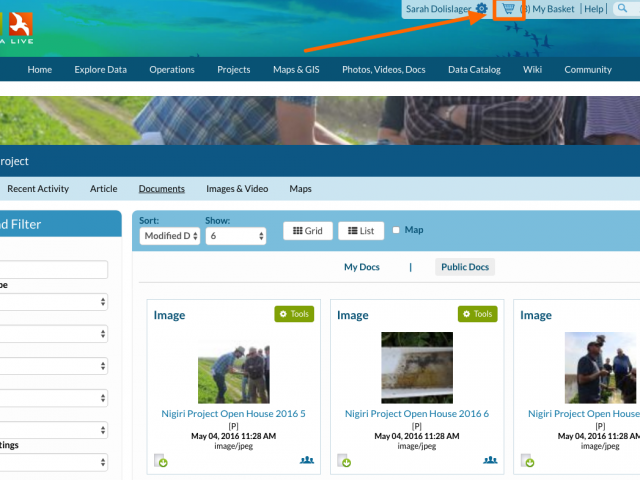
Task: Switch to Documents tab
Action: (x=162, y=189)
